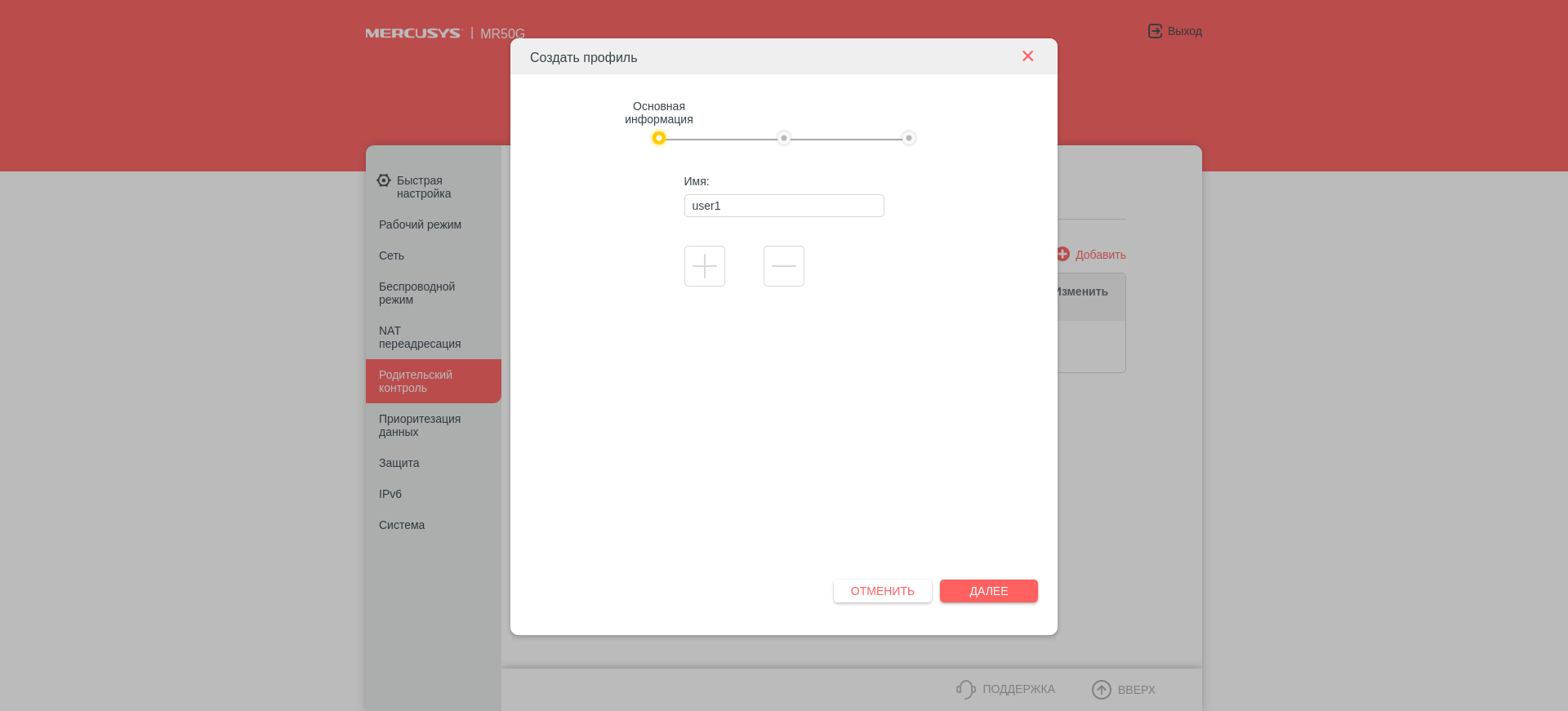
Task: Click the ВВЕРХ arrow icon
Action: pyautogui.click(x=1102, y=690)
